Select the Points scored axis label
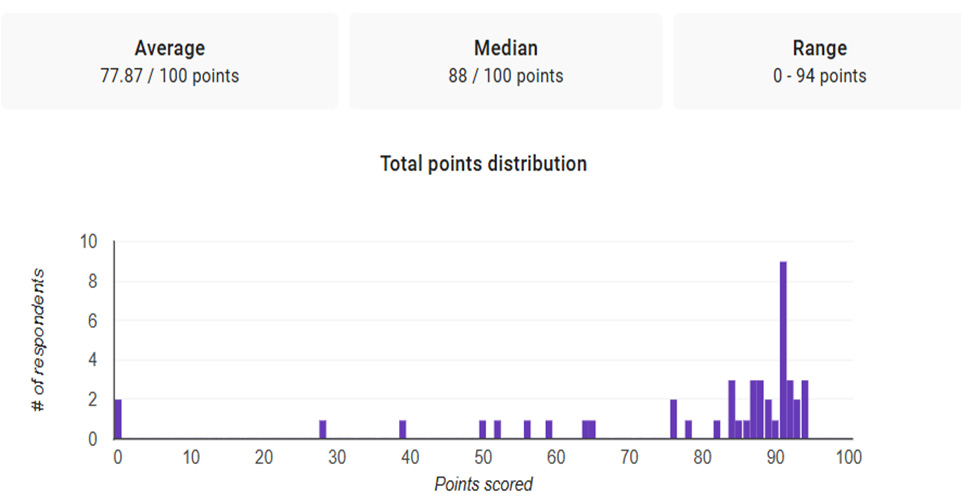Image resolution: width=961 pixels, height=501 pixels. pyautogui.click(x=483, y=484)
